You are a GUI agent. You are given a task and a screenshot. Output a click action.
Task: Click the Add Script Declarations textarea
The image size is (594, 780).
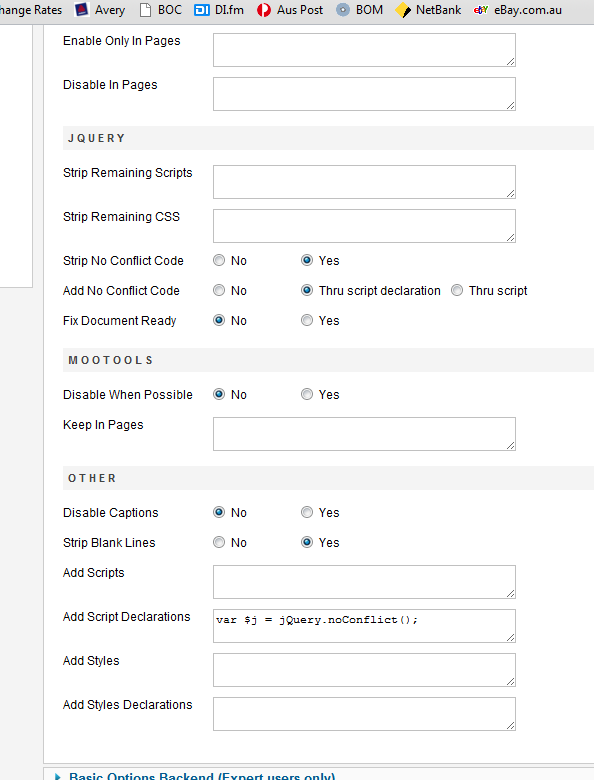[364, 626]
